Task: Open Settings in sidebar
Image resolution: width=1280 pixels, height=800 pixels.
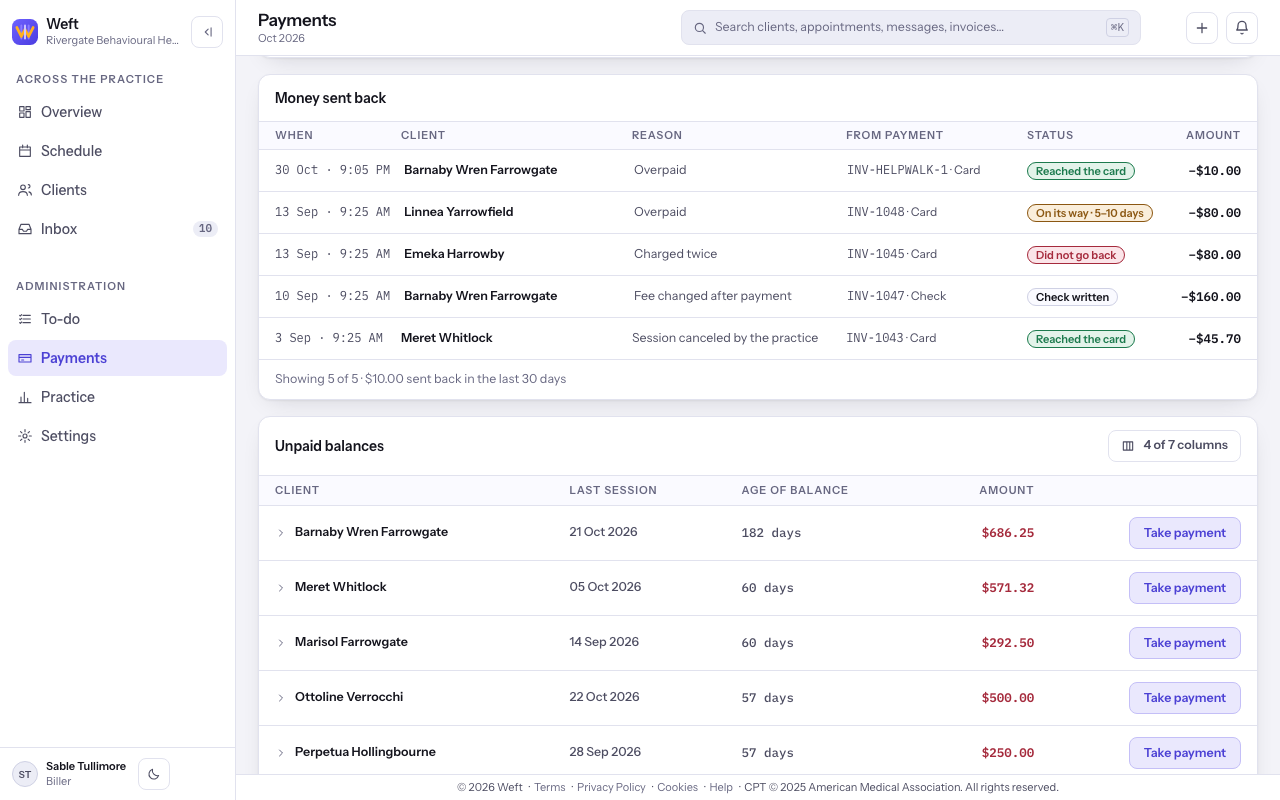Action: (x=117, y=436)
